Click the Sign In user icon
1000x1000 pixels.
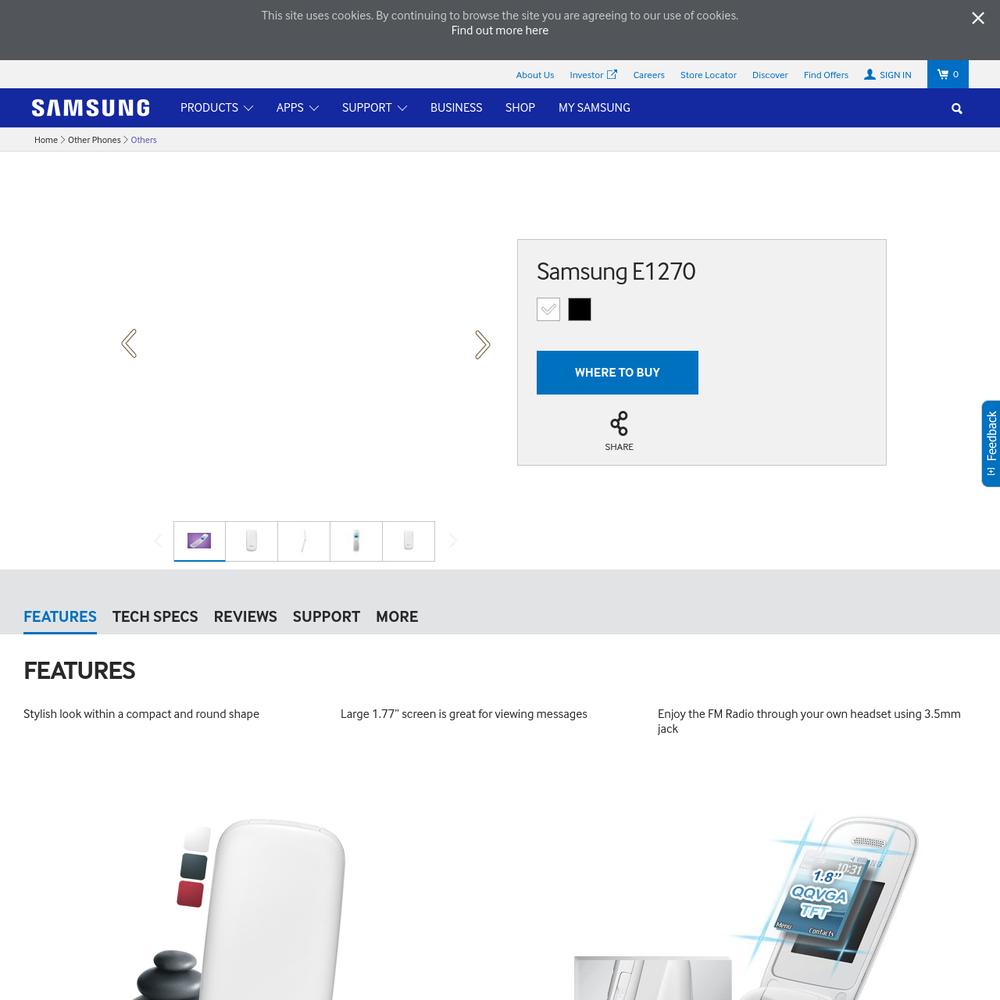[869, 75]
